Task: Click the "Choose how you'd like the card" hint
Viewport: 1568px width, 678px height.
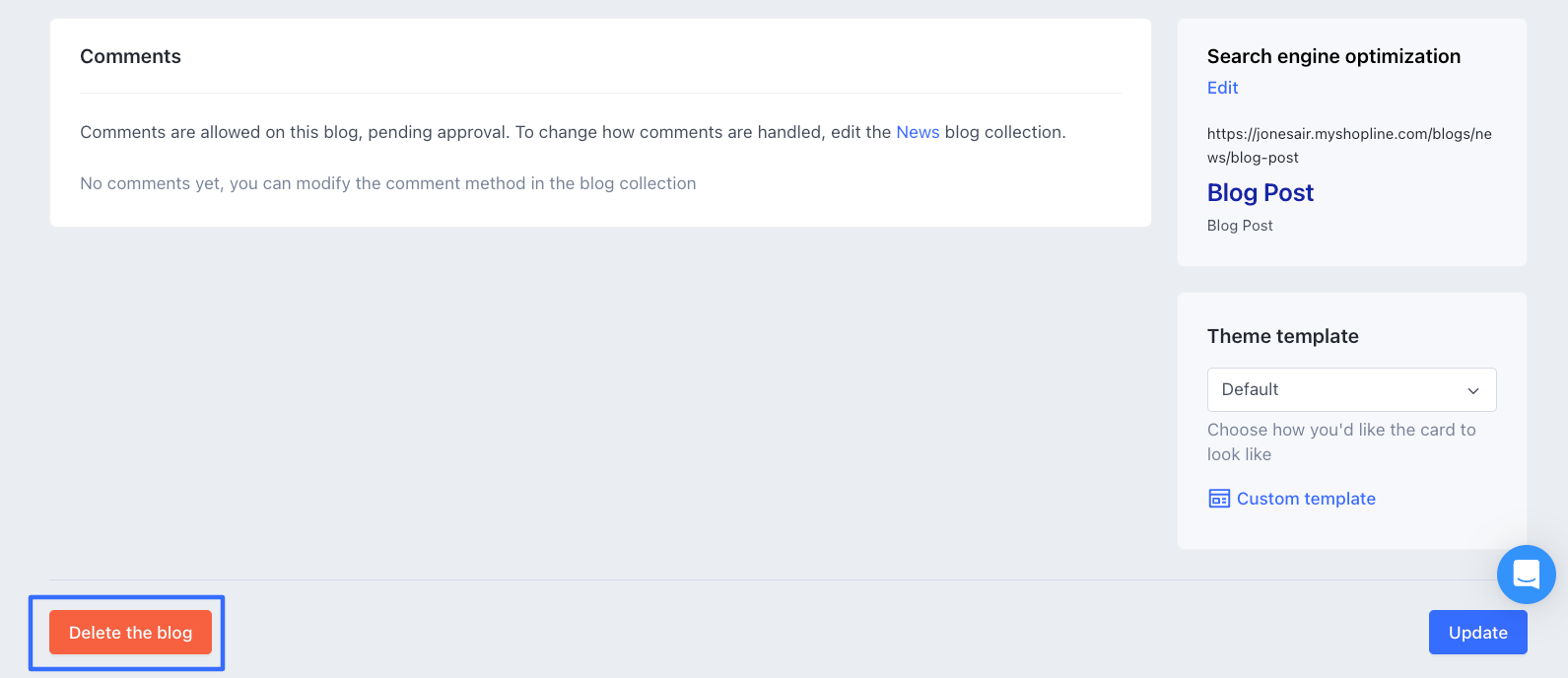Action: [1340, 441]
